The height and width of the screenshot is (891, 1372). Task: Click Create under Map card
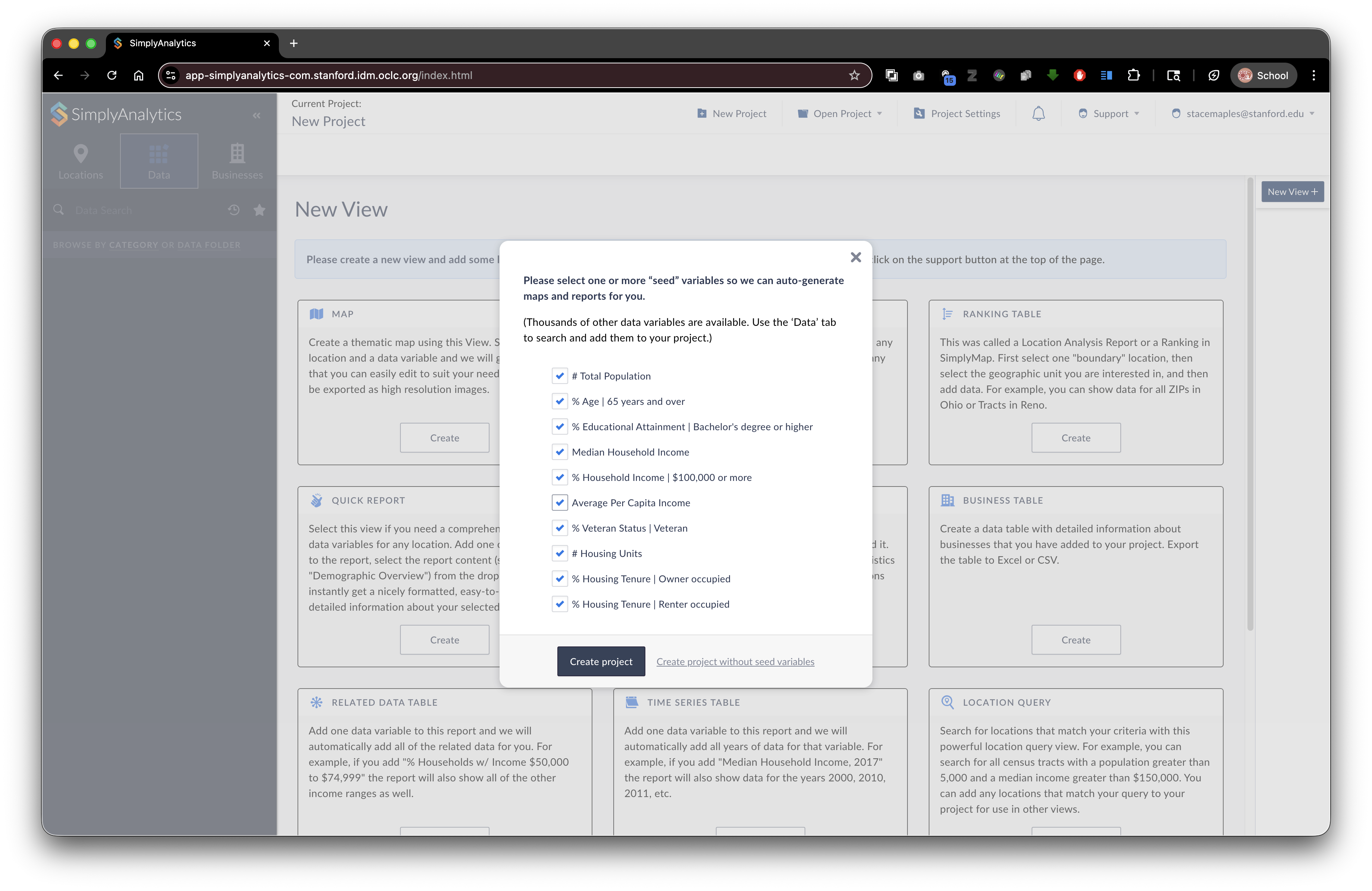444,437
